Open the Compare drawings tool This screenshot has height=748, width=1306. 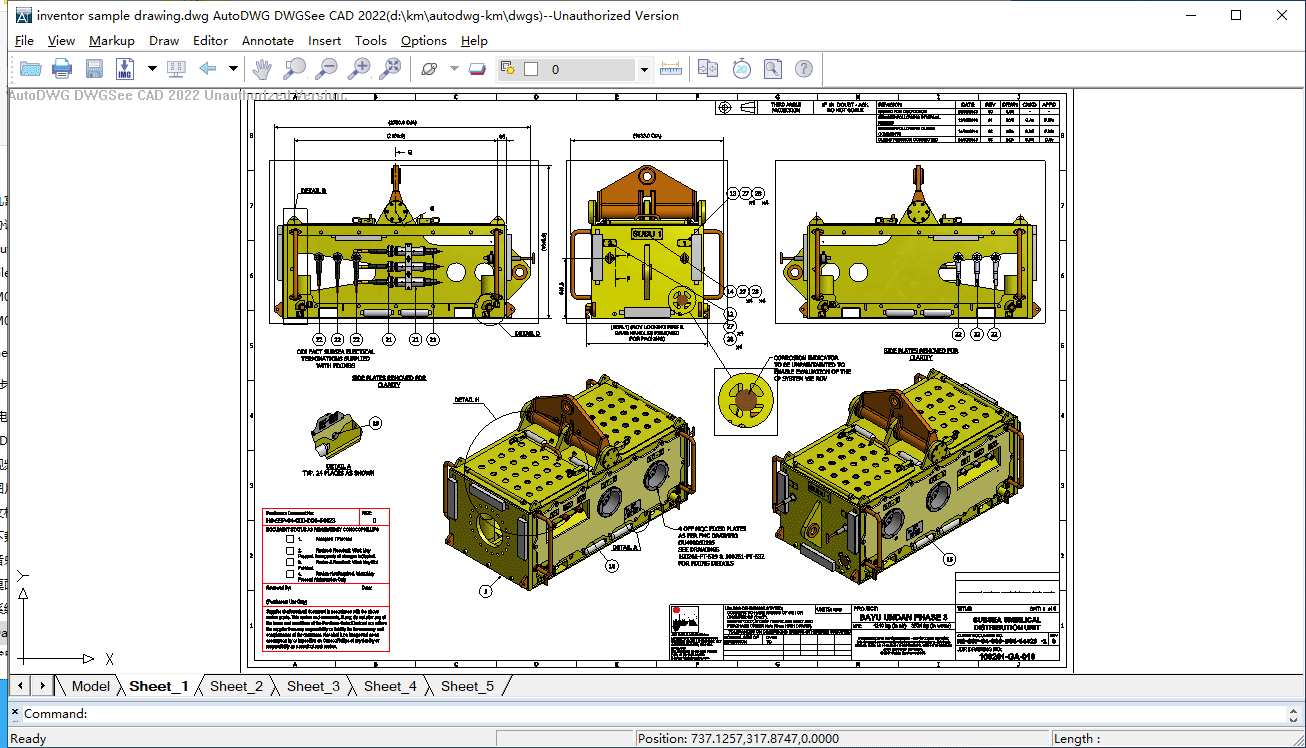[x=708, y=69]
